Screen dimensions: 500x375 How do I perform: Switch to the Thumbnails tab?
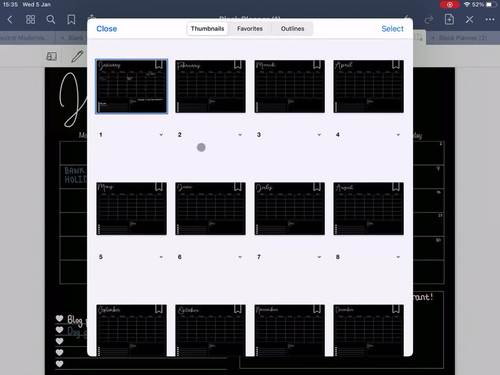click(x=207, y=29)
